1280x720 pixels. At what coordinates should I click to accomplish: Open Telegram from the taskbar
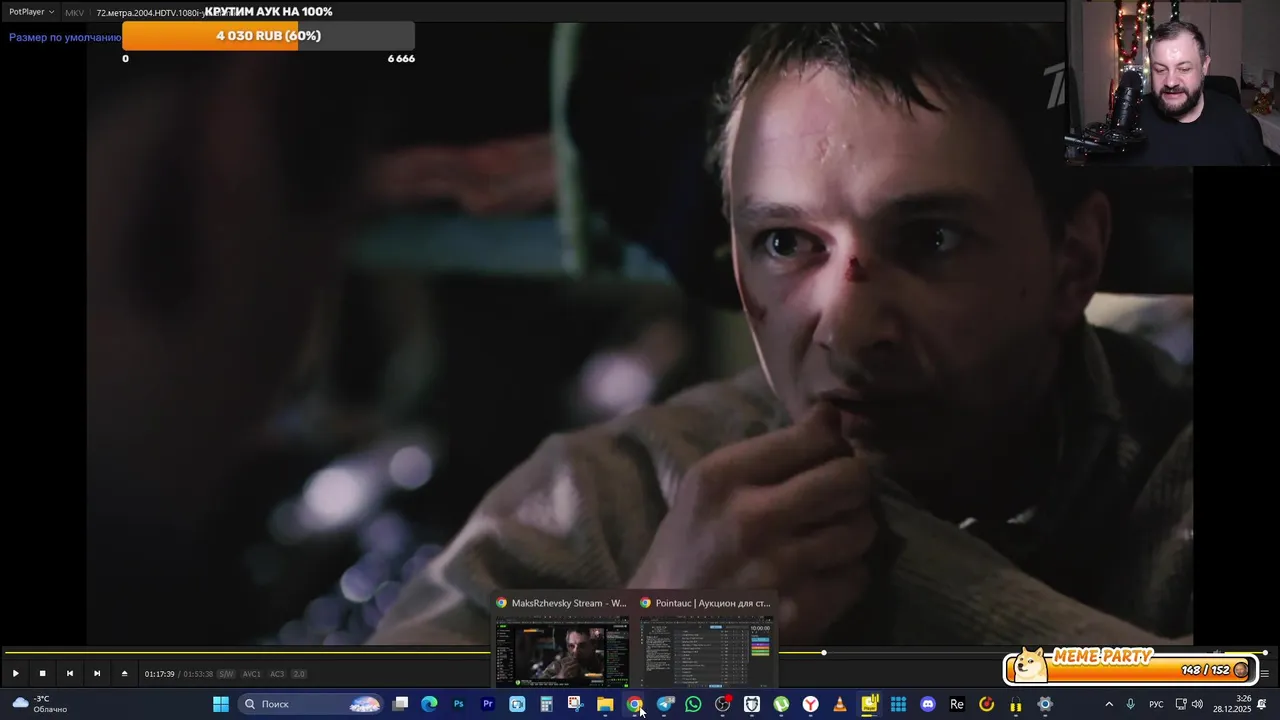pos(664,704)
